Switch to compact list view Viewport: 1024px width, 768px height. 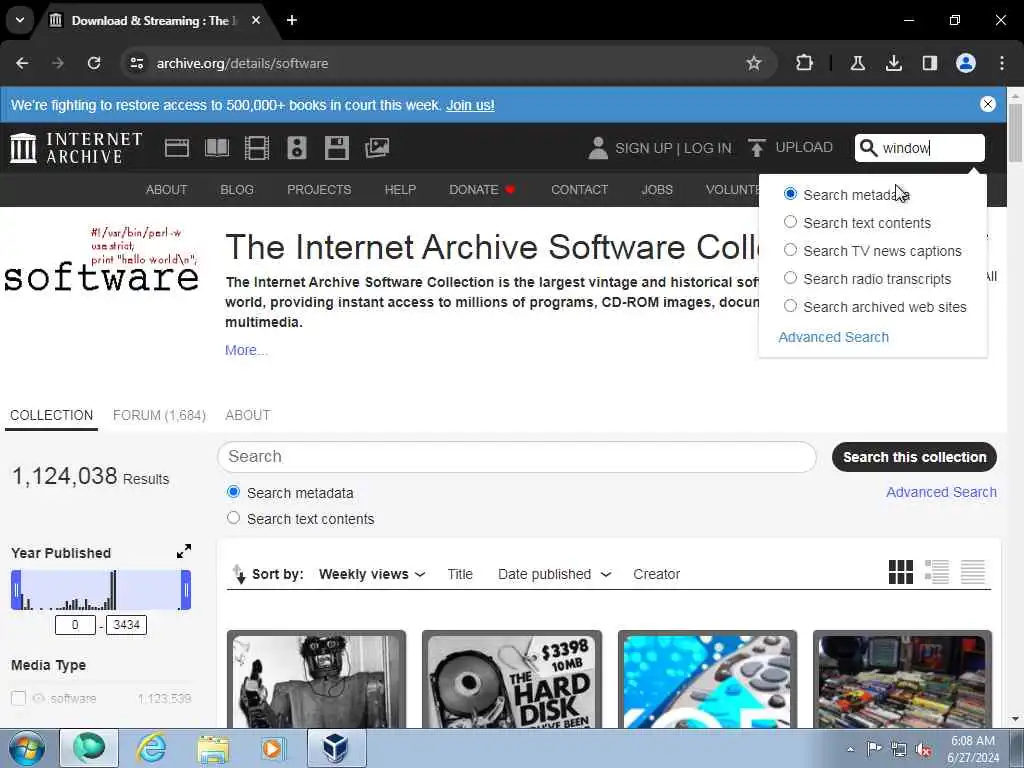click(972, 572)
